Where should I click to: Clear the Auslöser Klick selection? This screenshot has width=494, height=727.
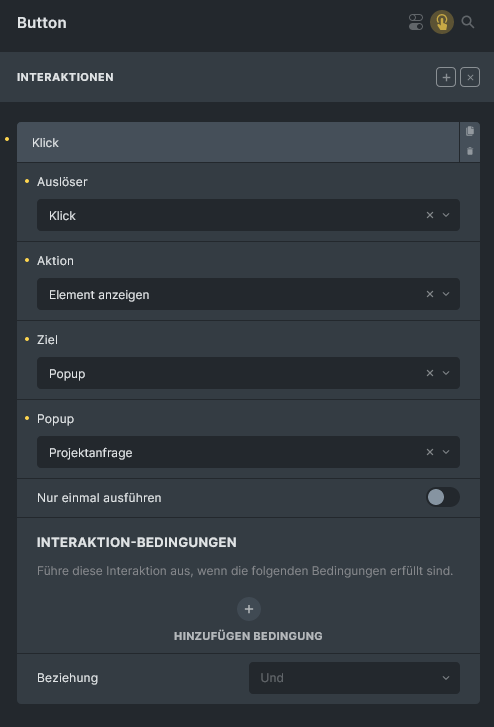click(x=430, y=215)
